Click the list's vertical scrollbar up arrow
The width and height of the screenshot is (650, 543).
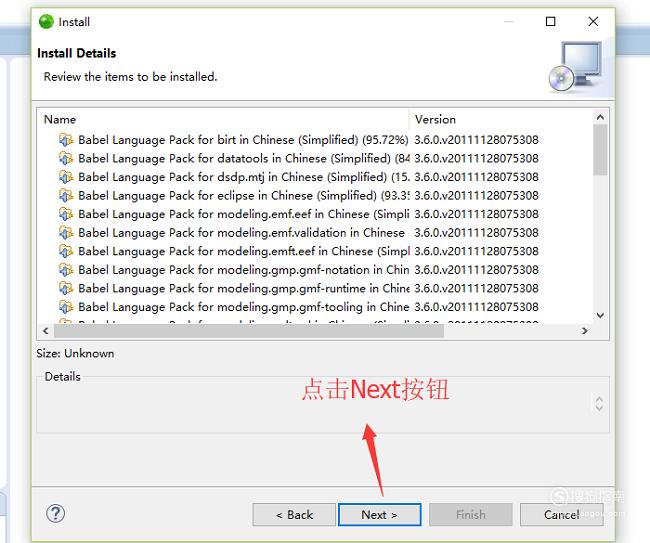click(600, 117)
